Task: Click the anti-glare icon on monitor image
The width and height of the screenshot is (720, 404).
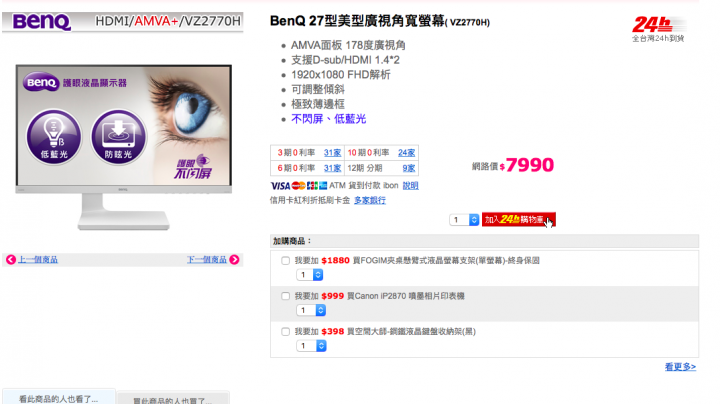Action: (x=118, y=136)
